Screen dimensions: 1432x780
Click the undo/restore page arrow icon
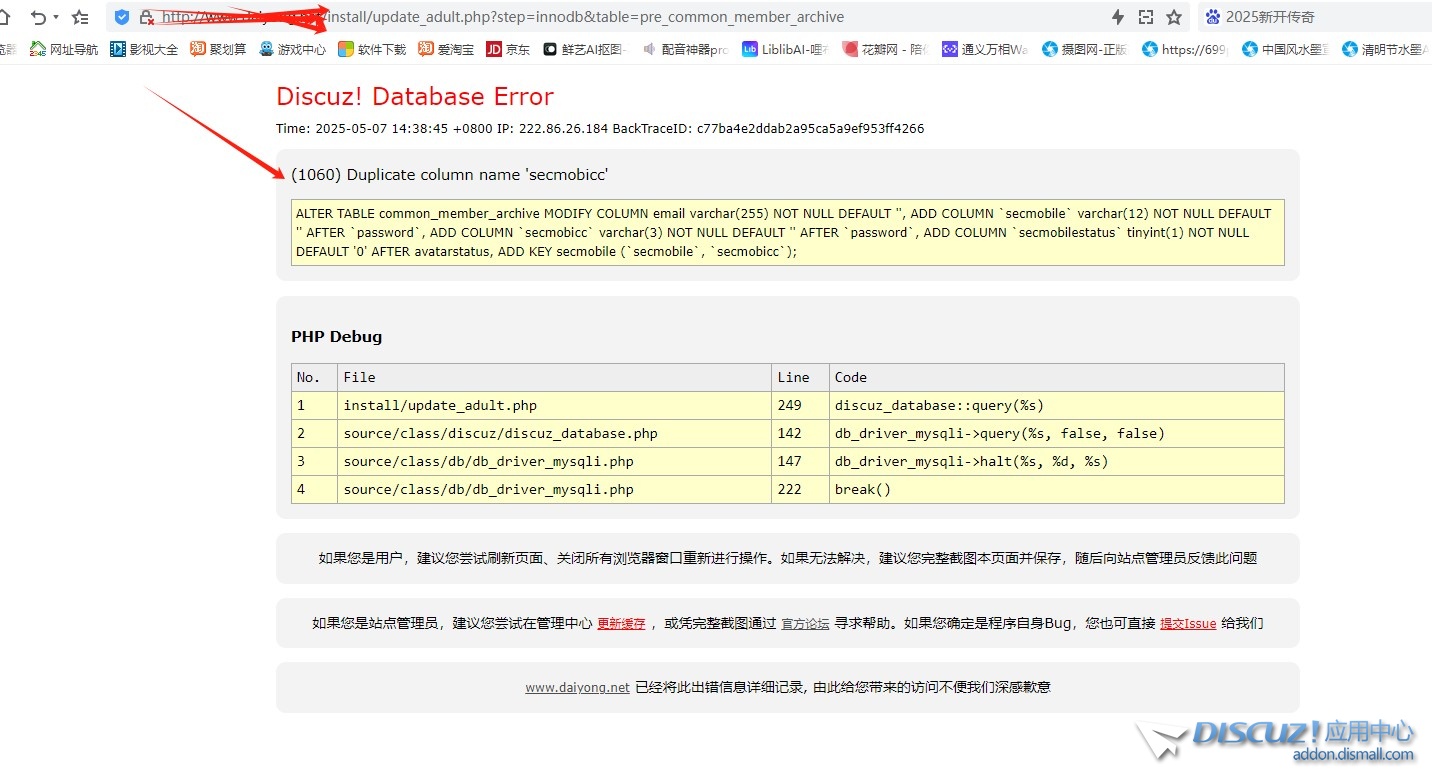39,17
